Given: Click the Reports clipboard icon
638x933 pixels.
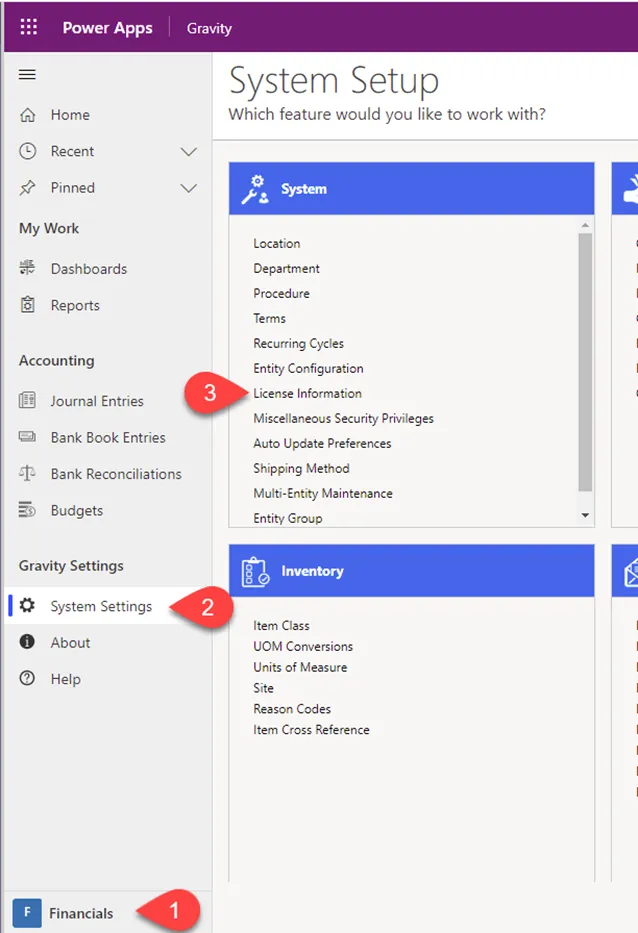Looking at the screenshot, I should pyautogui.click(x=27, y=305).
